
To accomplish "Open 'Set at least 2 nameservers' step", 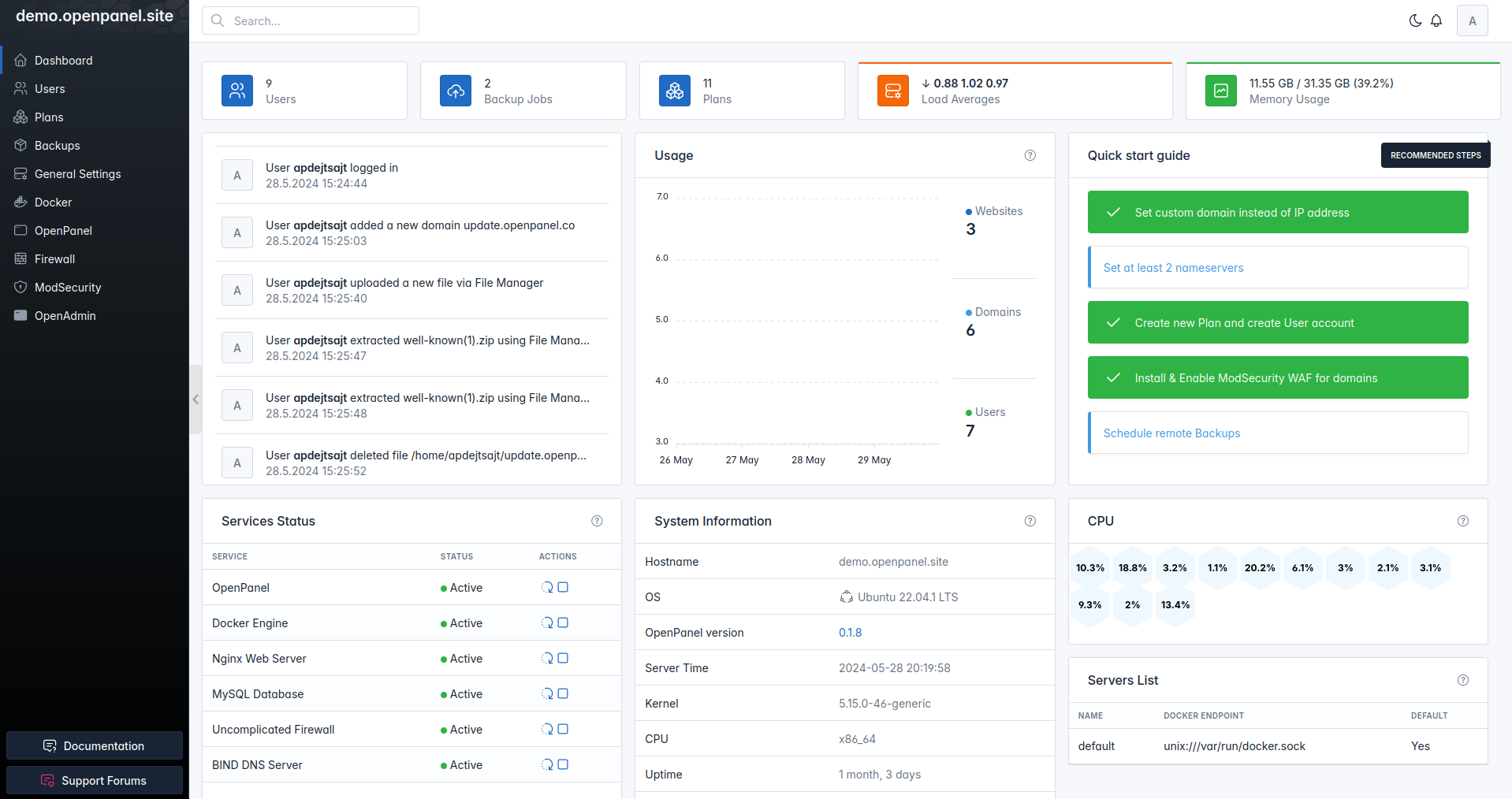I will (x=1278, y=267).
